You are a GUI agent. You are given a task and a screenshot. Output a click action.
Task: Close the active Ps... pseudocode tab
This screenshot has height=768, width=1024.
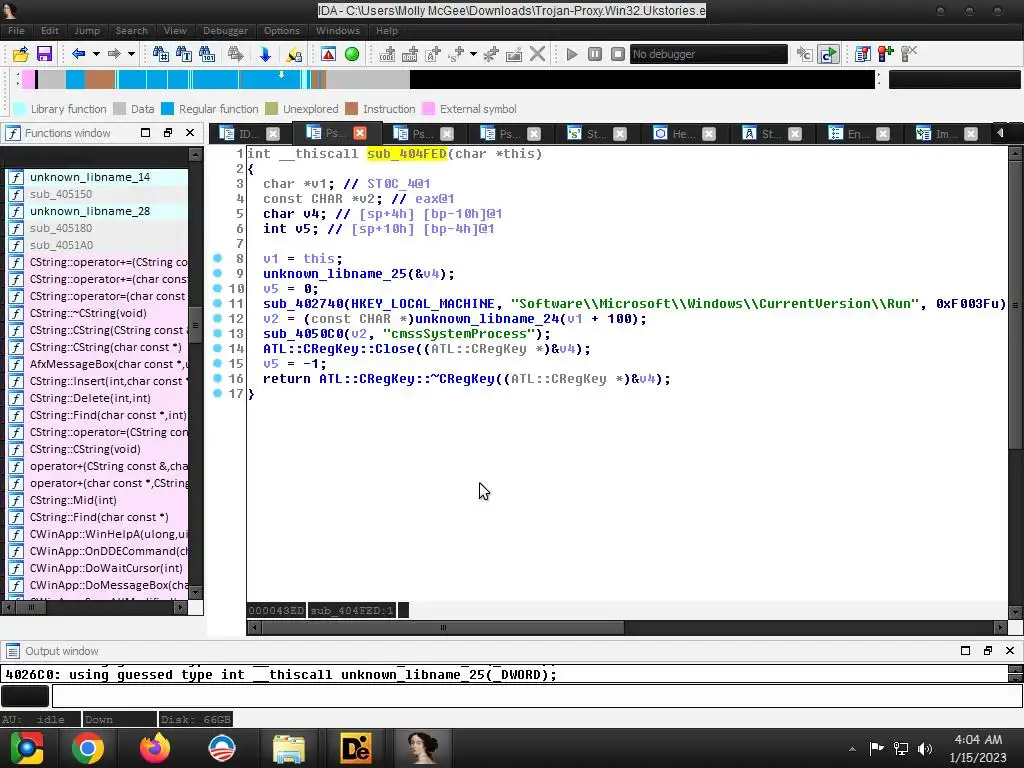pyautogui.click(x=360, y=133)
